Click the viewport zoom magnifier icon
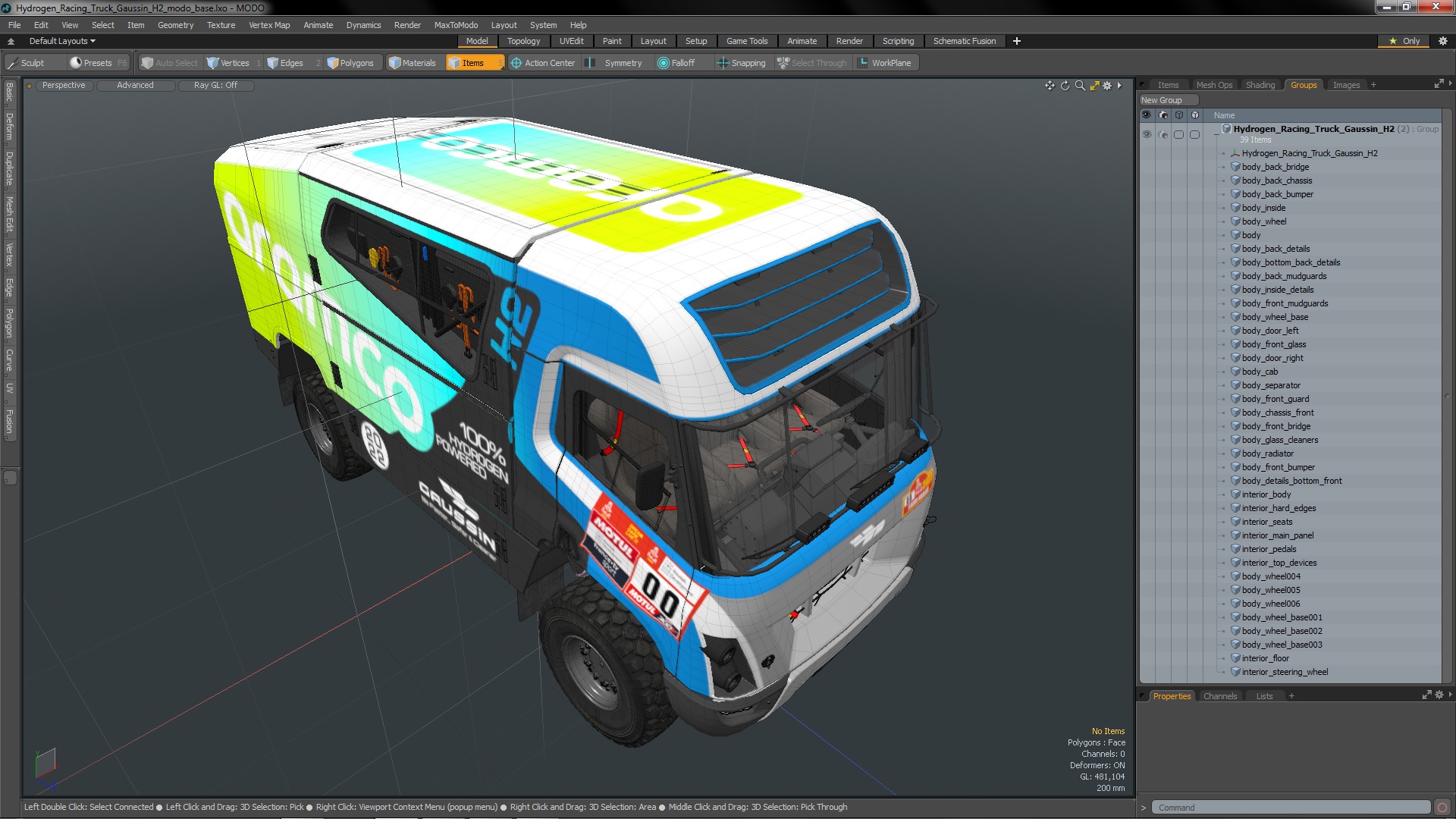The image size is (1456, 819). point(1080,86)
